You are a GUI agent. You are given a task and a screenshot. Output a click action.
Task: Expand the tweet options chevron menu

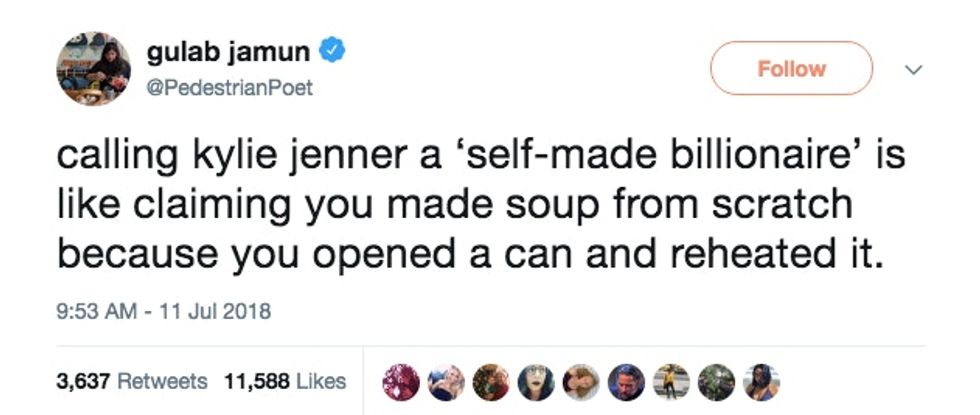click(911, 70)
